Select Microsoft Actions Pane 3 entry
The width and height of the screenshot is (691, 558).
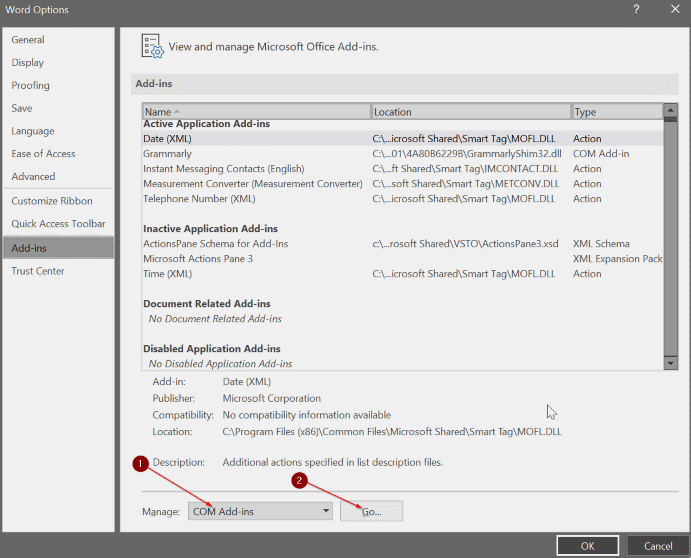pyautogui.click(x=198, y=259)
